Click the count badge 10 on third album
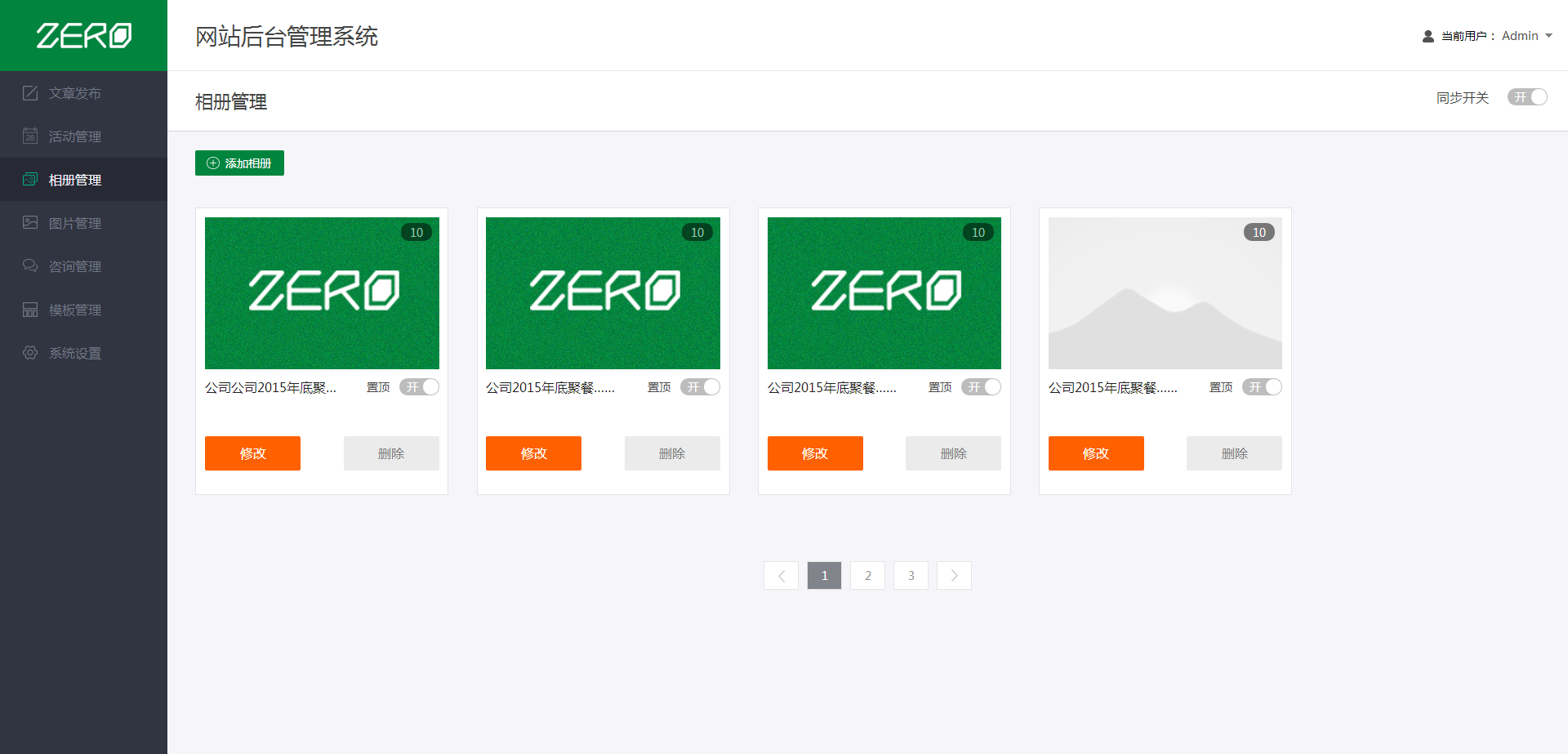1568x754 pixels. [x=978, y=232]
